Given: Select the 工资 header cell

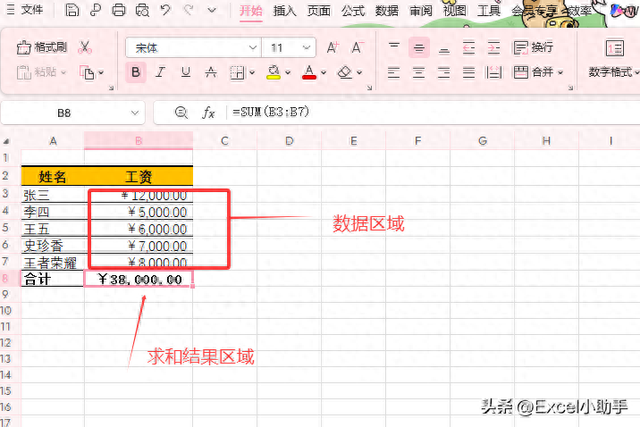Looking at the screenshot, I should pos(138,177).
